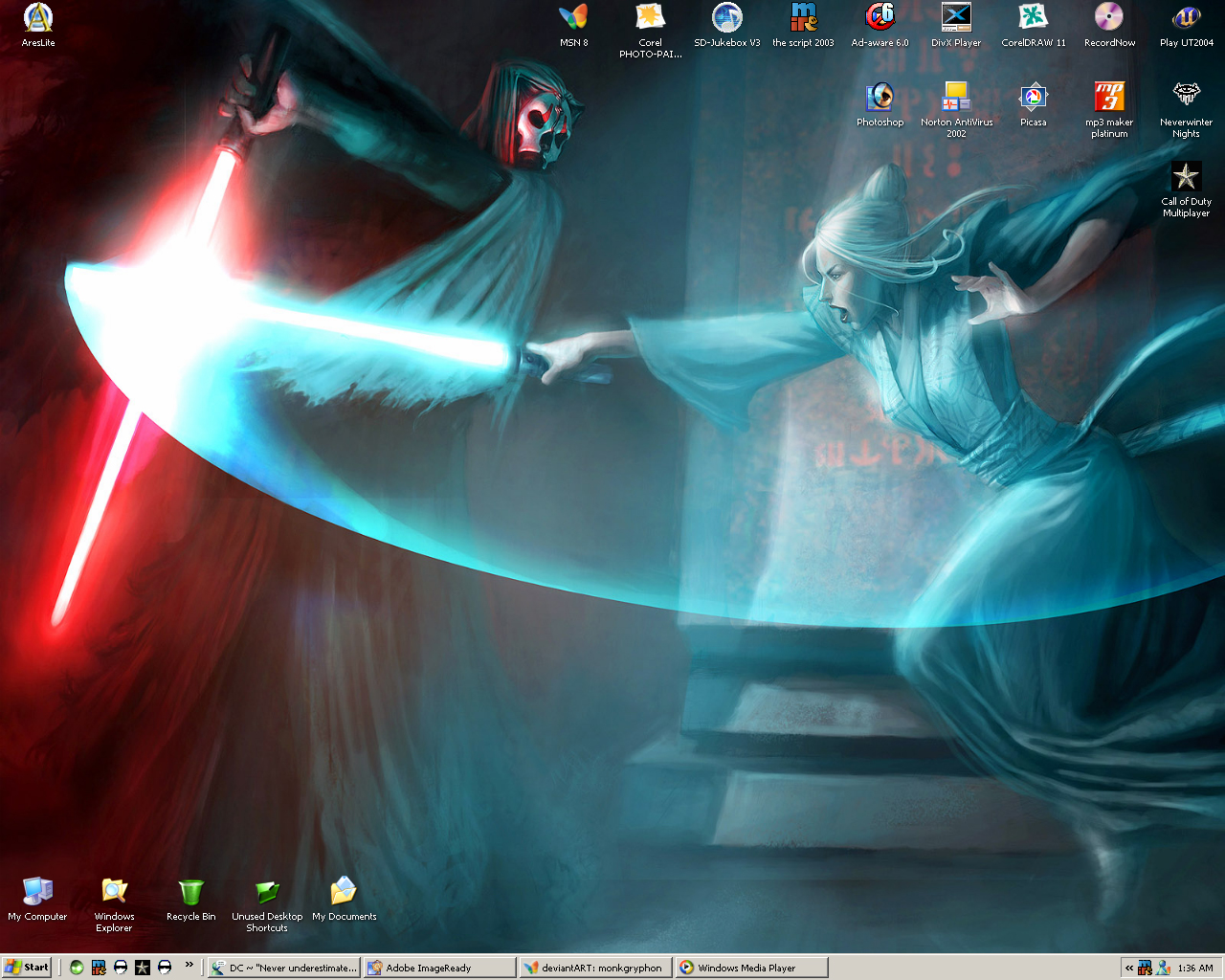Open the Recycle Bin
This screenshot has height=980, width=1225.
[x=190, y=899]
